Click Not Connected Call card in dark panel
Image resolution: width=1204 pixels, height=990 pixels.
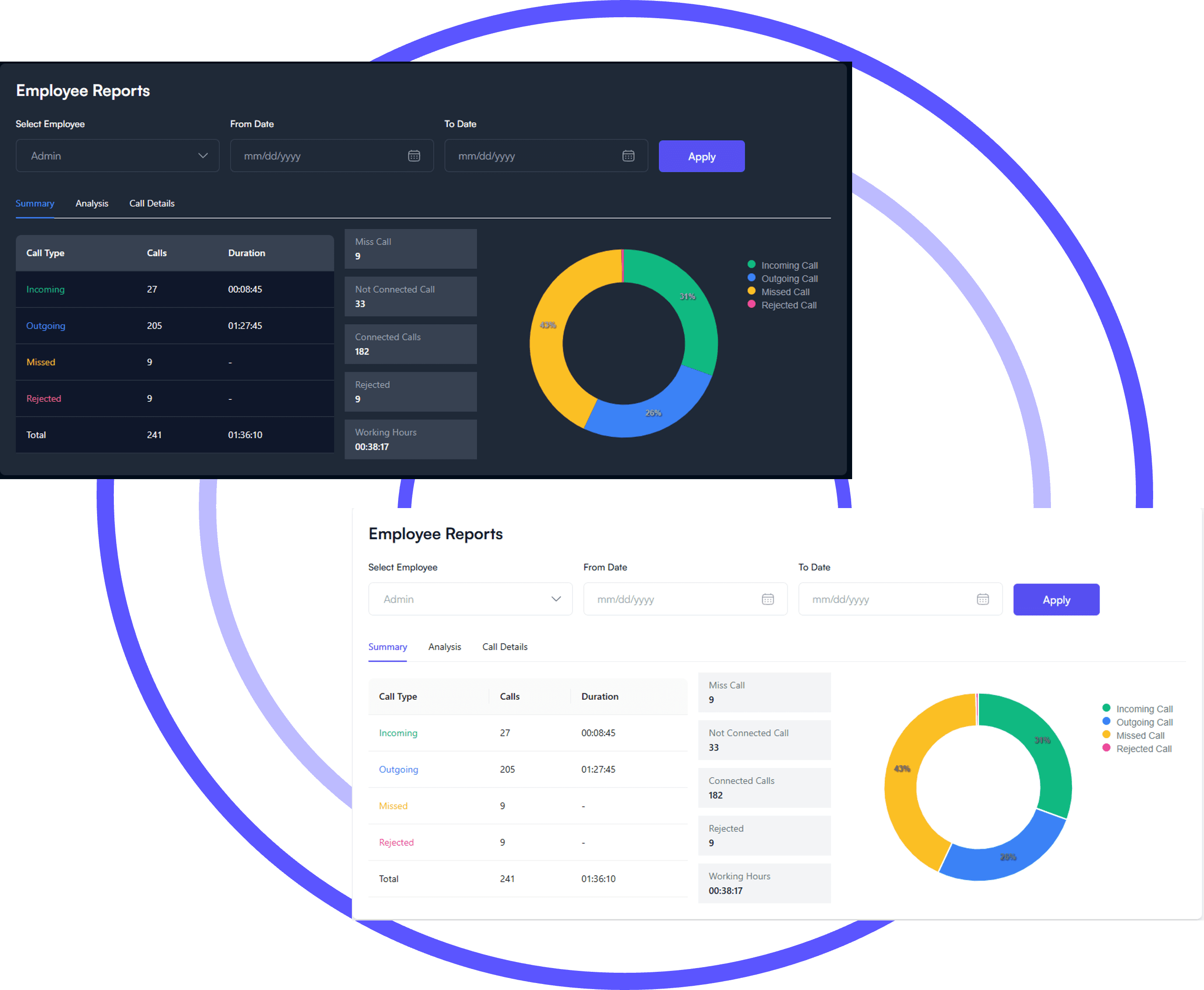coord(411,297)
